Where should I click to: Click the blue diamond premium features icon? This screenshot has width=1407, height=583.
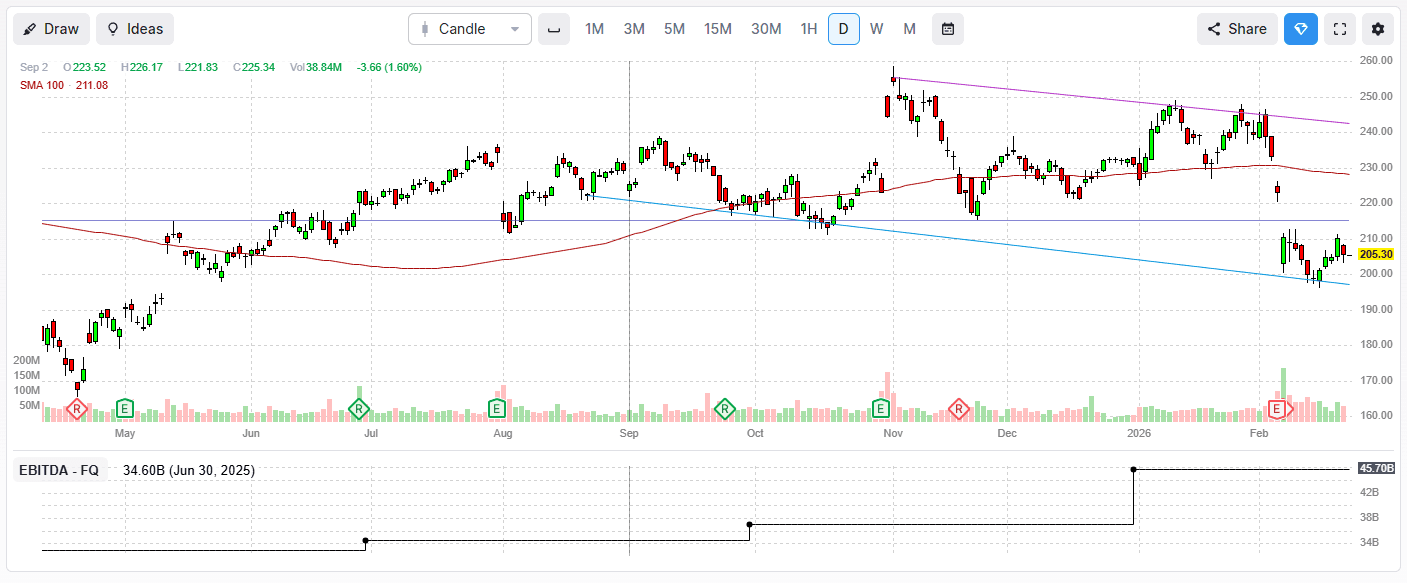[x=1301, y=29]
